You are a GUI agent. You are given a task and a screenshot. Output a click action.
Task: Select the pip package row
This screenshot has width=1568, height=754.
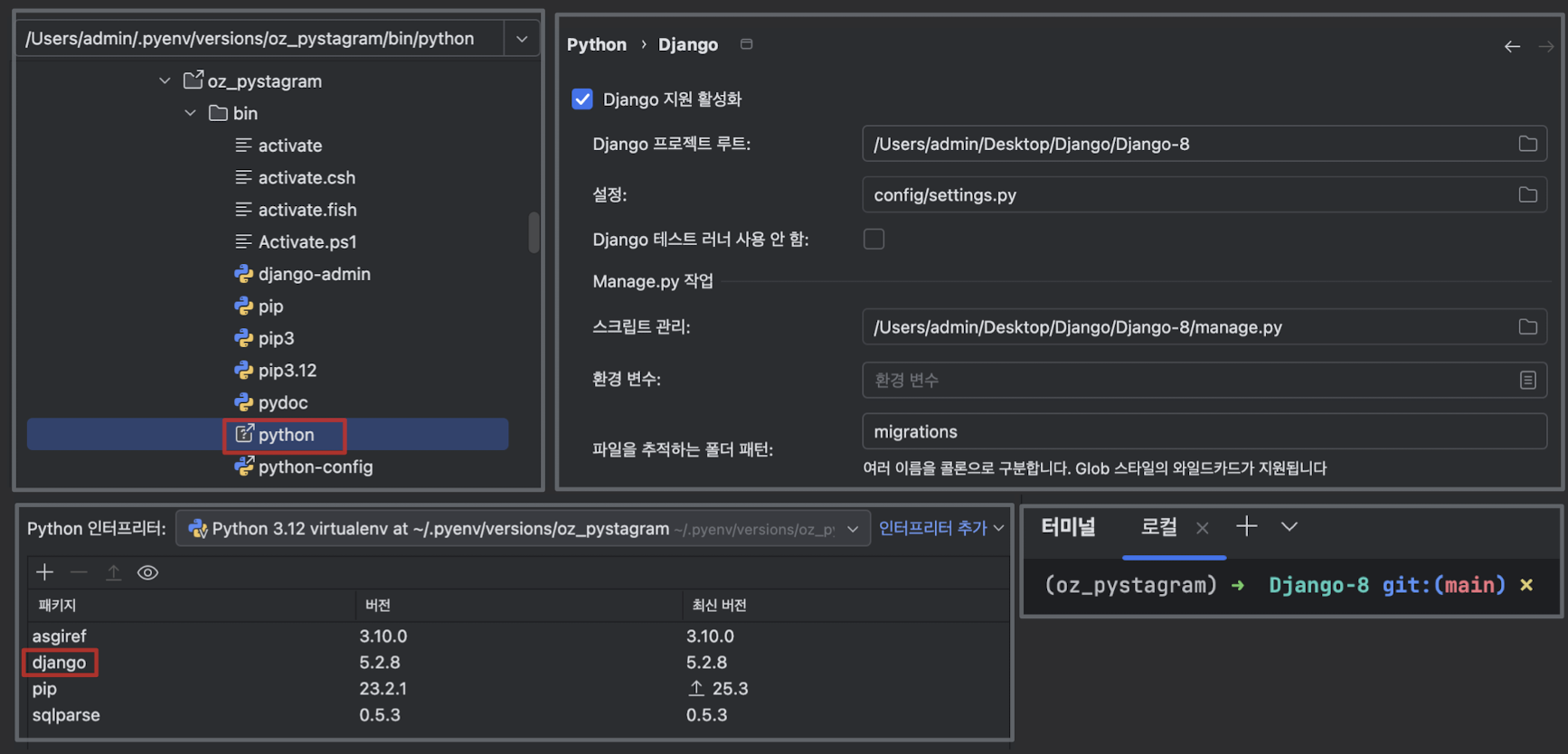click(519, 688)
